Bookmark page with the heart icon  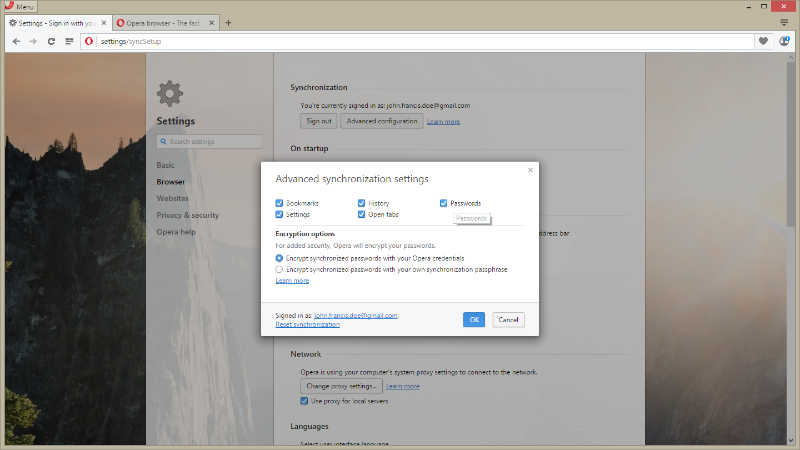(764, 41)
